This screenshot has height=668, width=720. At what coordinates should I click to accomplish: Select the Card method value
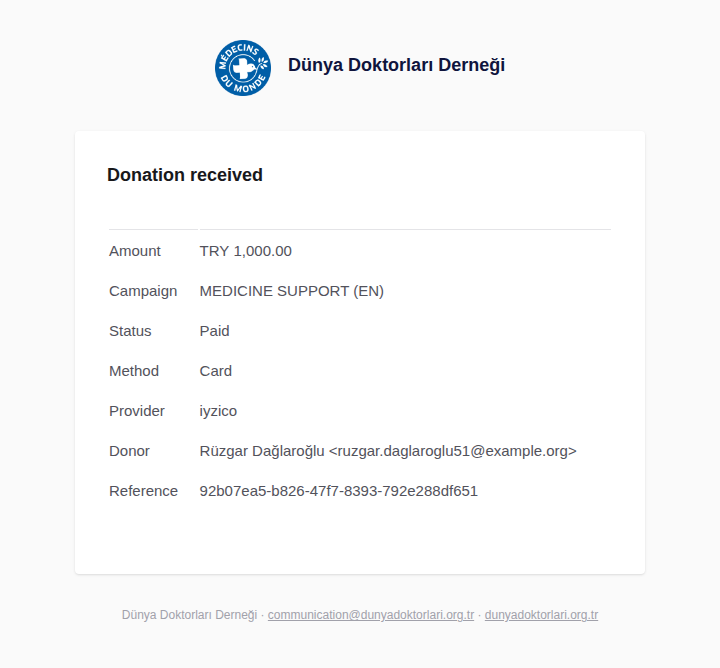pyautogui.click(x=215, y=371)
